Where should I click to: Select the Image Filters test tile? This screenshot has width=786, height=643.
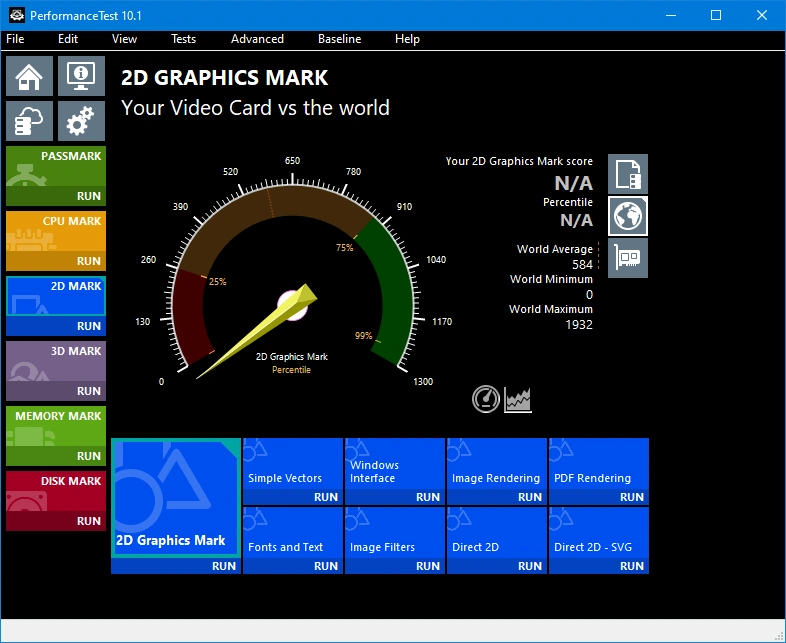pos(395,533)
